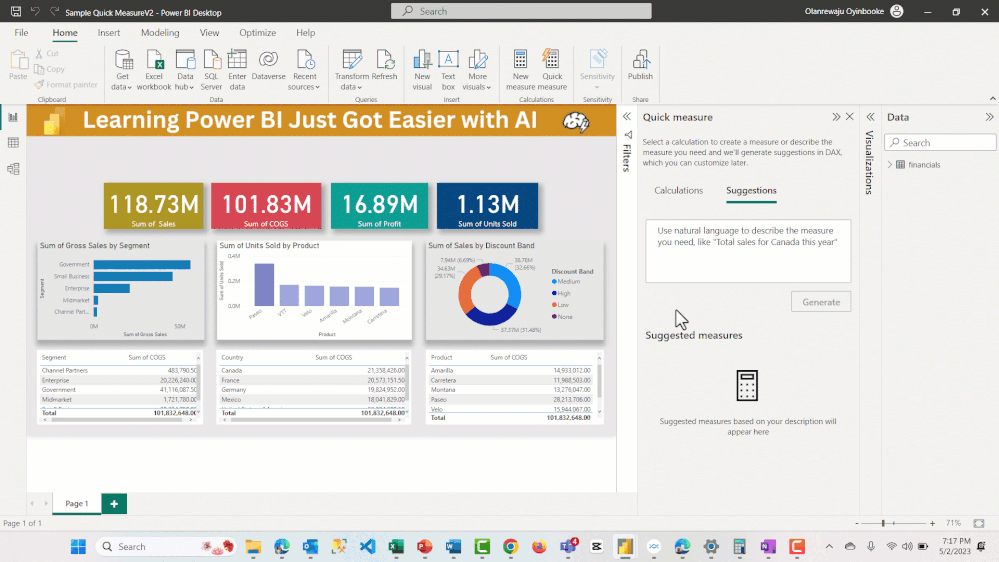Switch to Table view icon
This screenshot has height=562, width=999.
click(13, 143)
